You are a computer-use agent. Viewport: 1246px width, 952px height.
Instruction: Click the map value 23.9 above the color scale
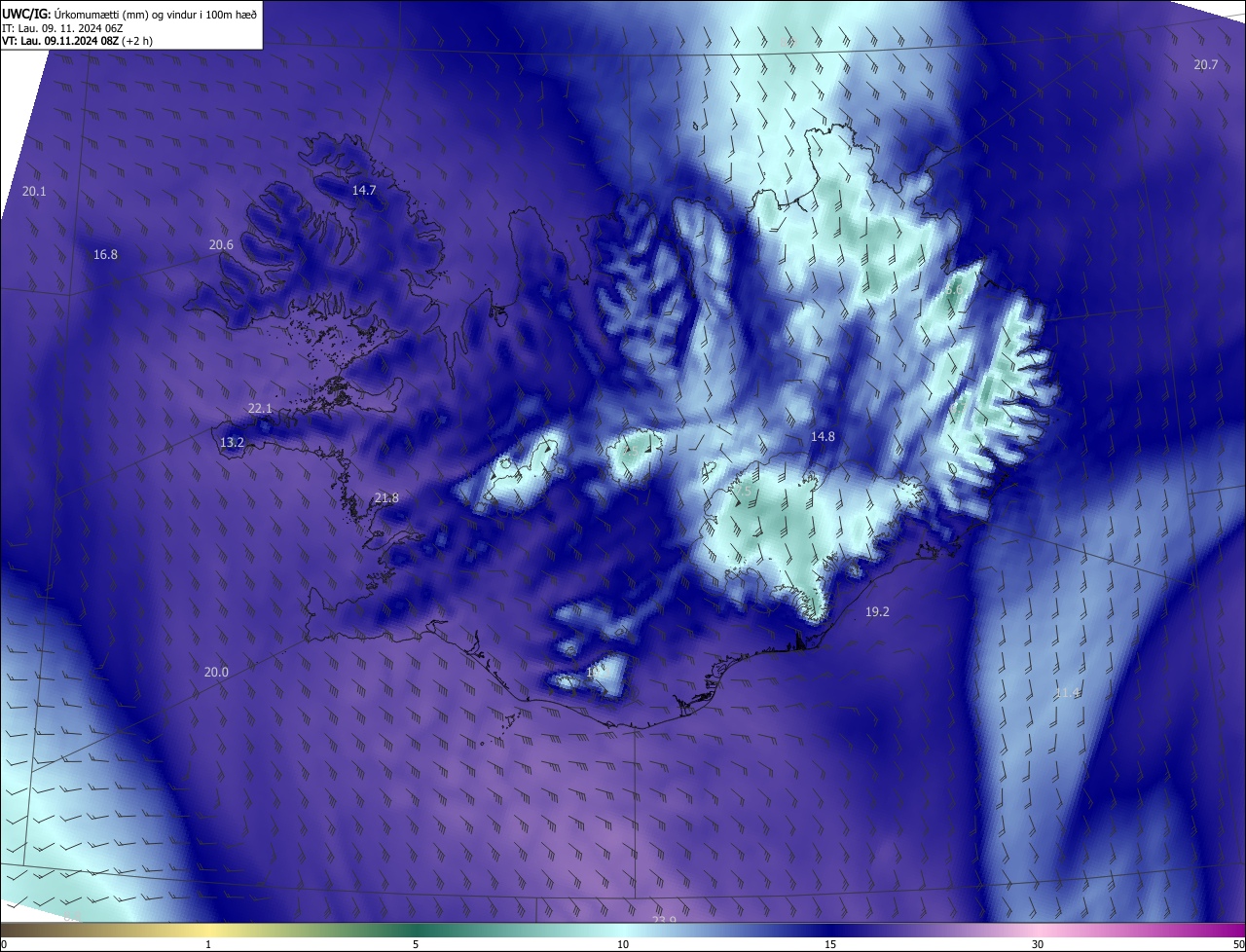[664, 921]
